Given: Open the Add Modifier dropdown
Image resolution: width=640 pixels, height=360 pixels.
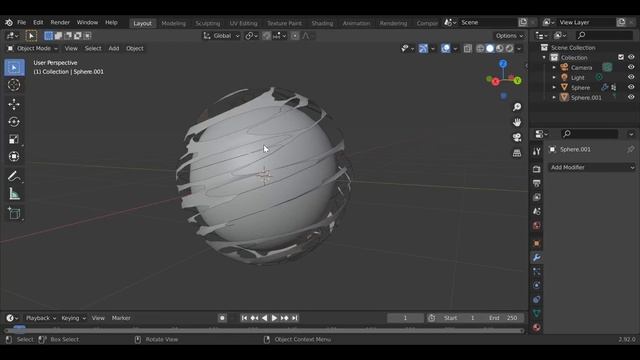Looking at the screenshot, I should (592, 167).
